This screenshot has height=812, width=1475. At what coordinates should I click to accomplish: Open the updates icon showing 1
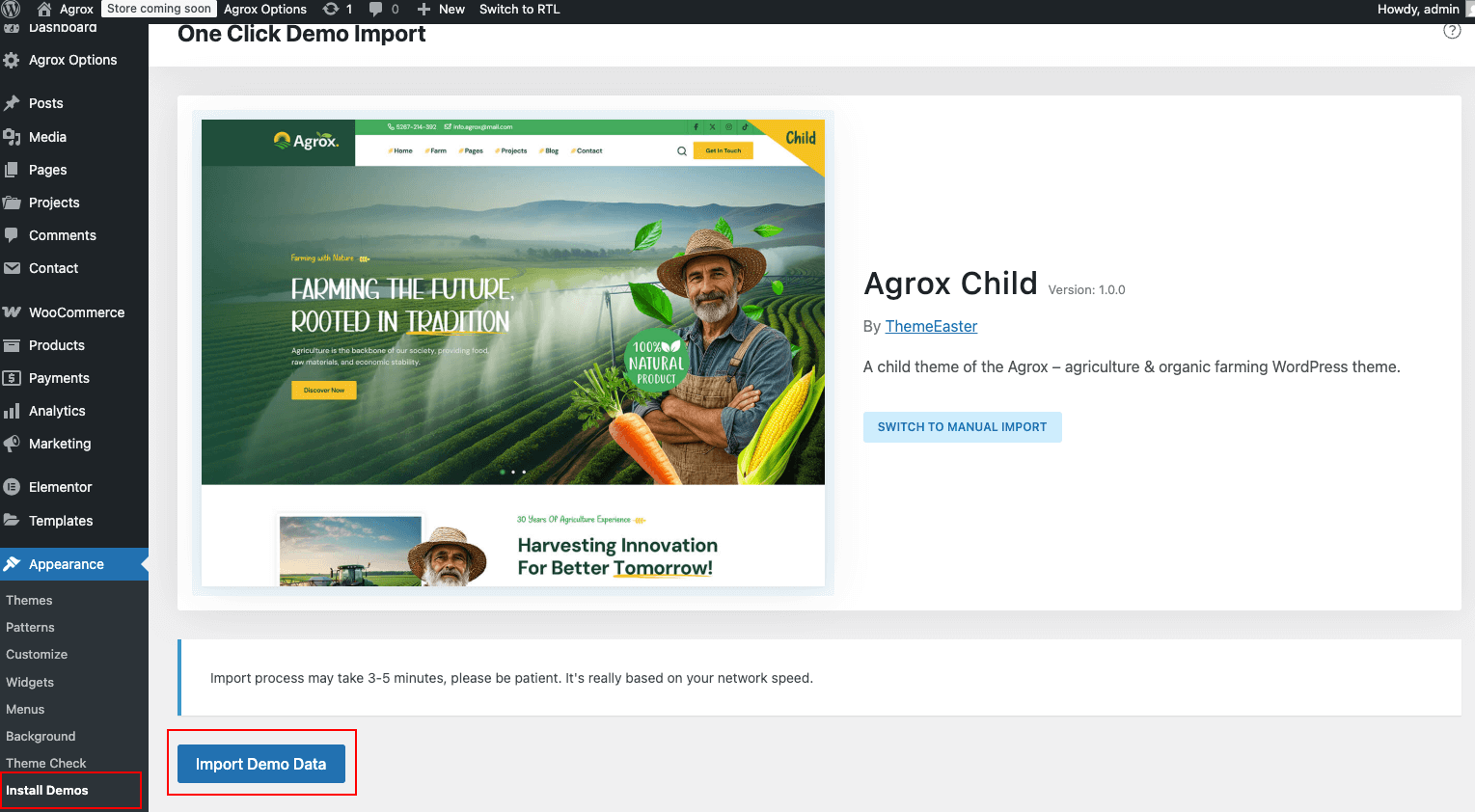(331, 9)
